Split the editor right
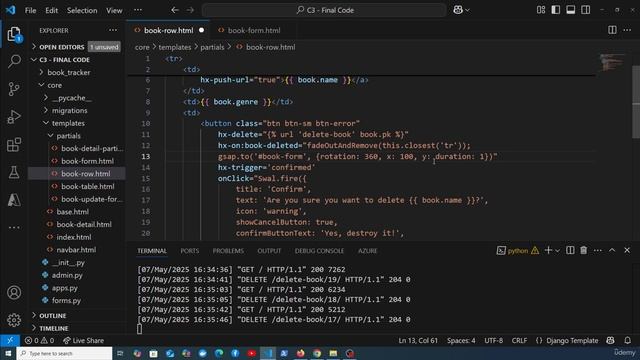 coord(612,30)
